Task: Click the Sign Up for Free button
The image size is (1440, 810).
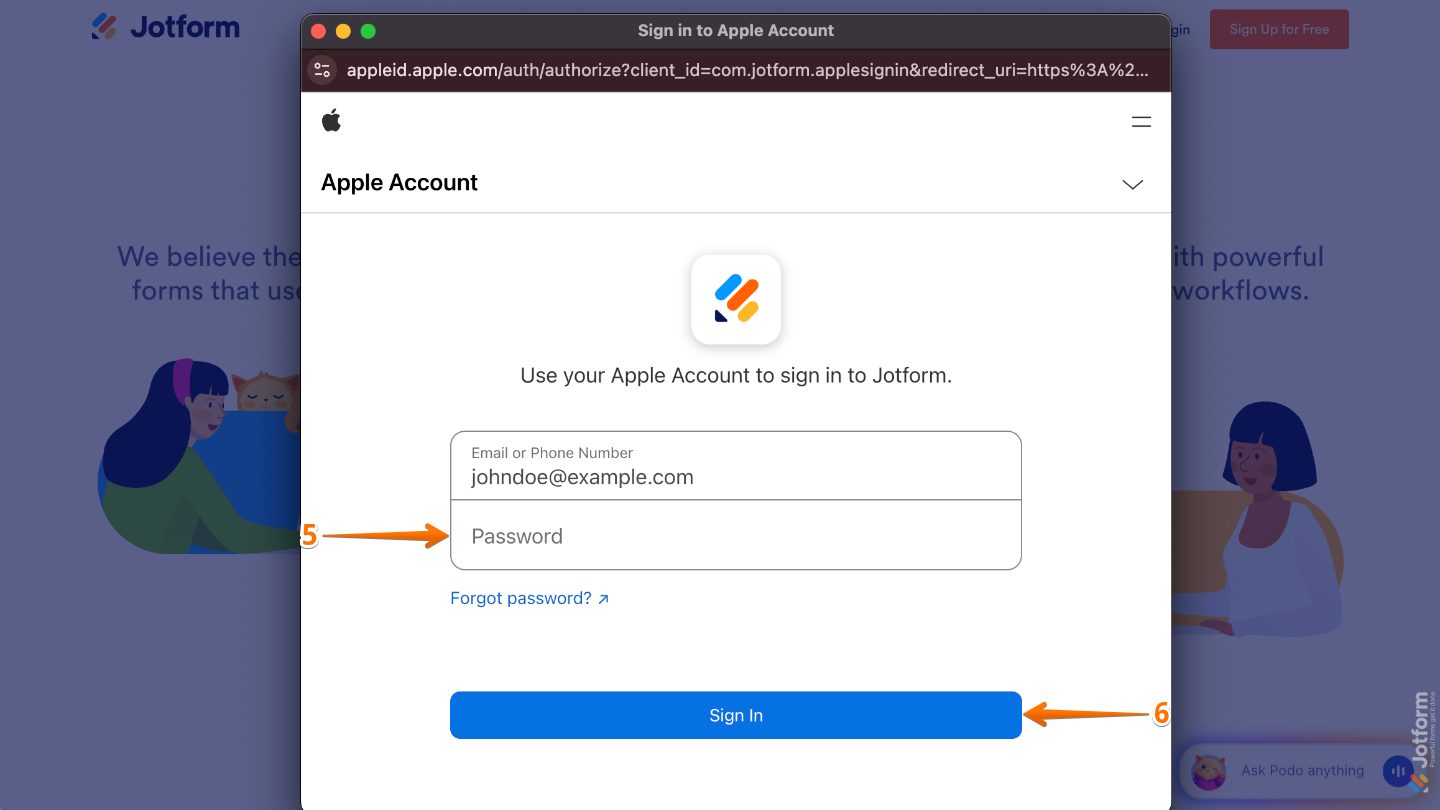Action: tap(1279, 29)
